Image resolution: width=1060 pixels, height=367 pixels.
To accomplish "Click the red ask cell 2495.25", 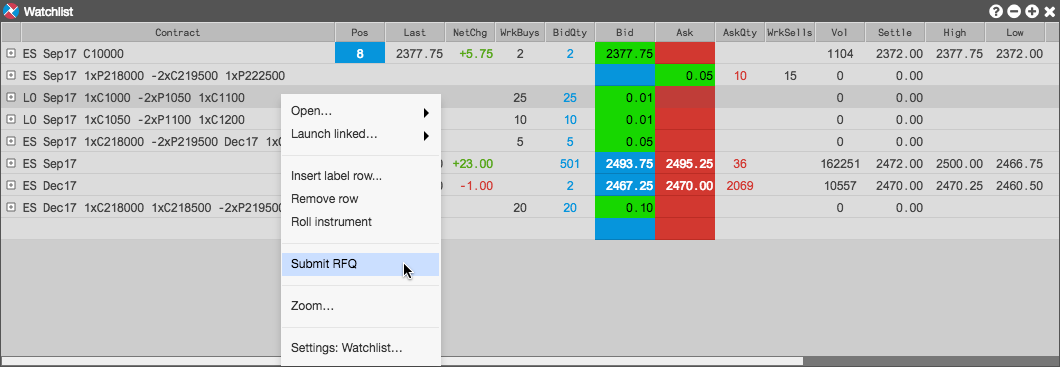I will tap(685, 164).
